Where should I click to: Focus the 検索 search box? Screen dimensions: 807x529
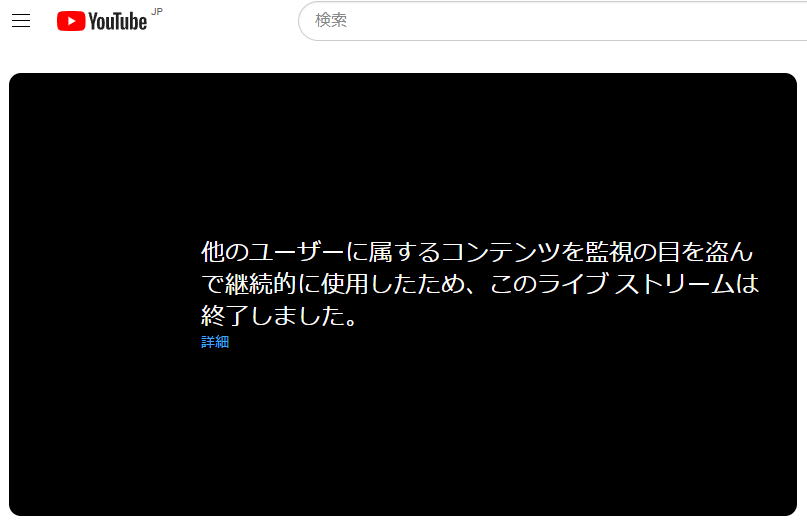click(x=553, y=21)
